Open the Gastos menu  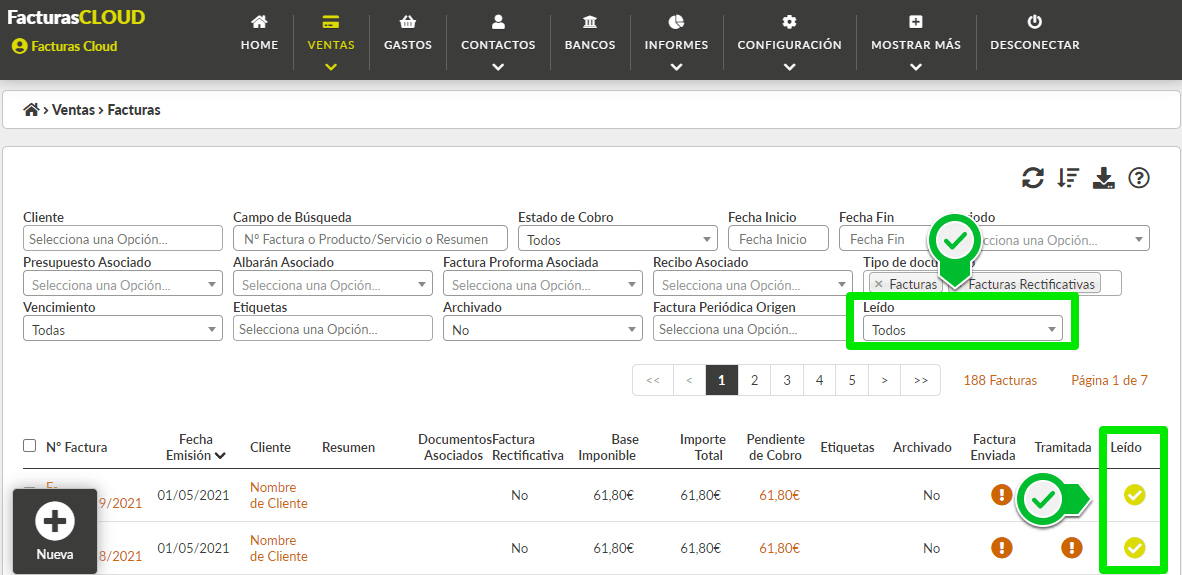[408, 33]
